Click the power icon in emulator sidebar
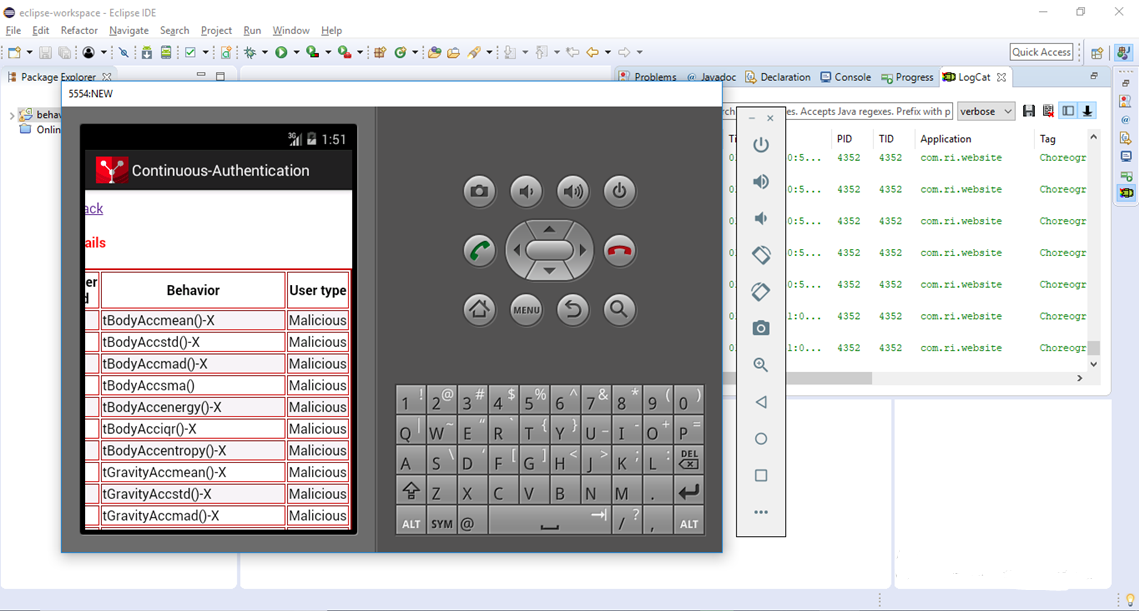 761,145
